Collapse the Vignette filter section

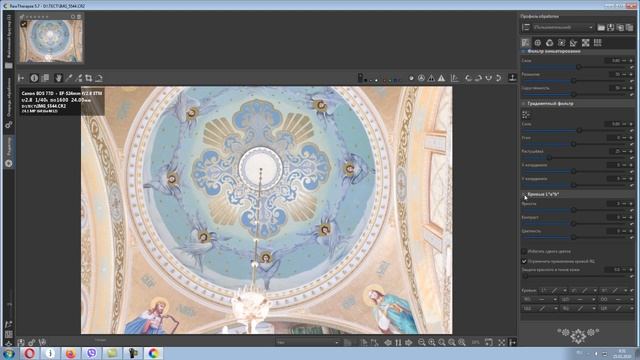click(523, 52)
